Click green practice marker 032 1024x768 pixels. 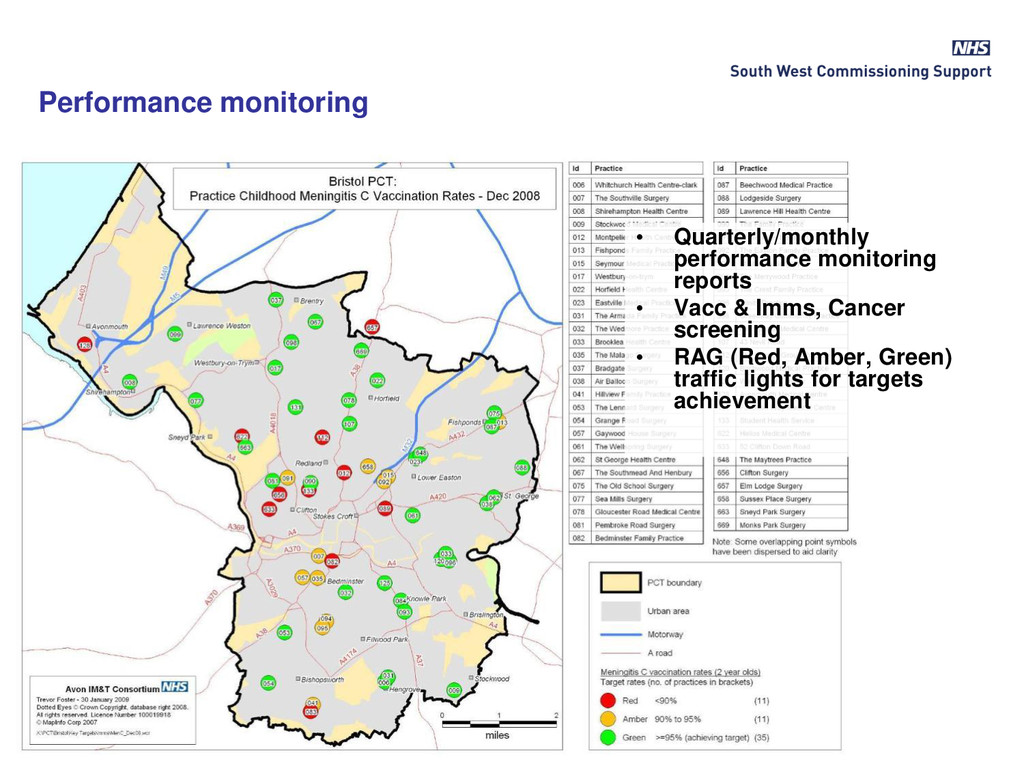tap(345, 592)
